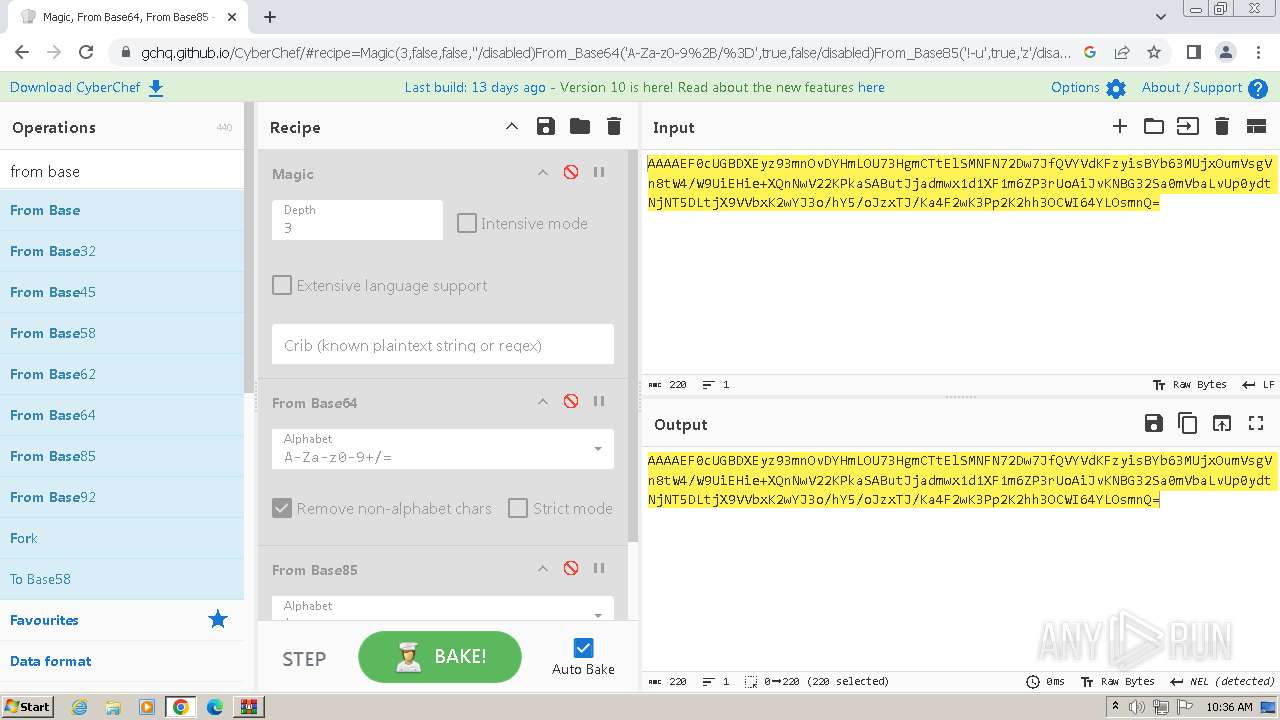Viewport: 1280px width, 720px height.
Task: Change output NEL detected line ending
Action: [x=1222, y=681]
